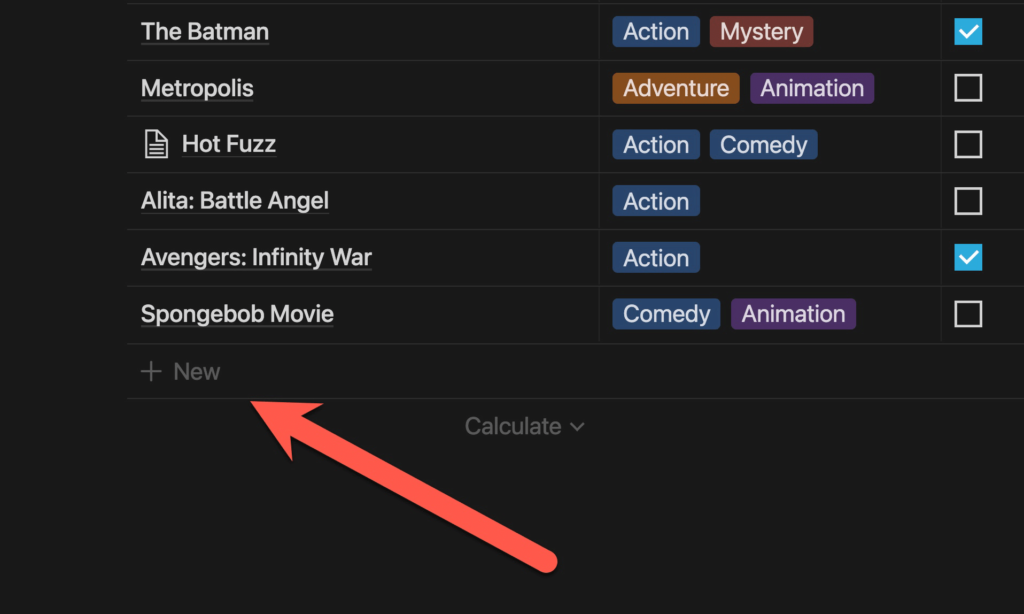Enable the Spongebob Movie checkbox
The width and height of the screenshot is (1024, 614).
pos(968,314)
